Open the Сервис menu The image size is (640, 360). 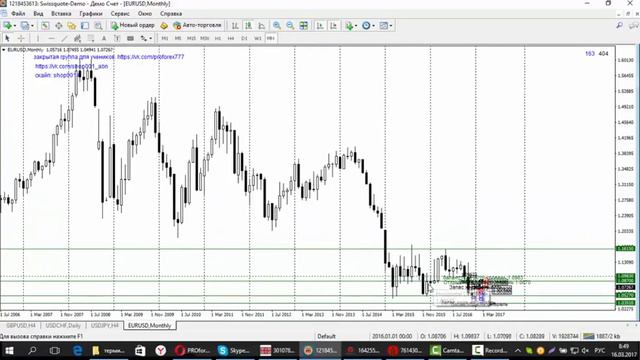(x=120, y=13)
